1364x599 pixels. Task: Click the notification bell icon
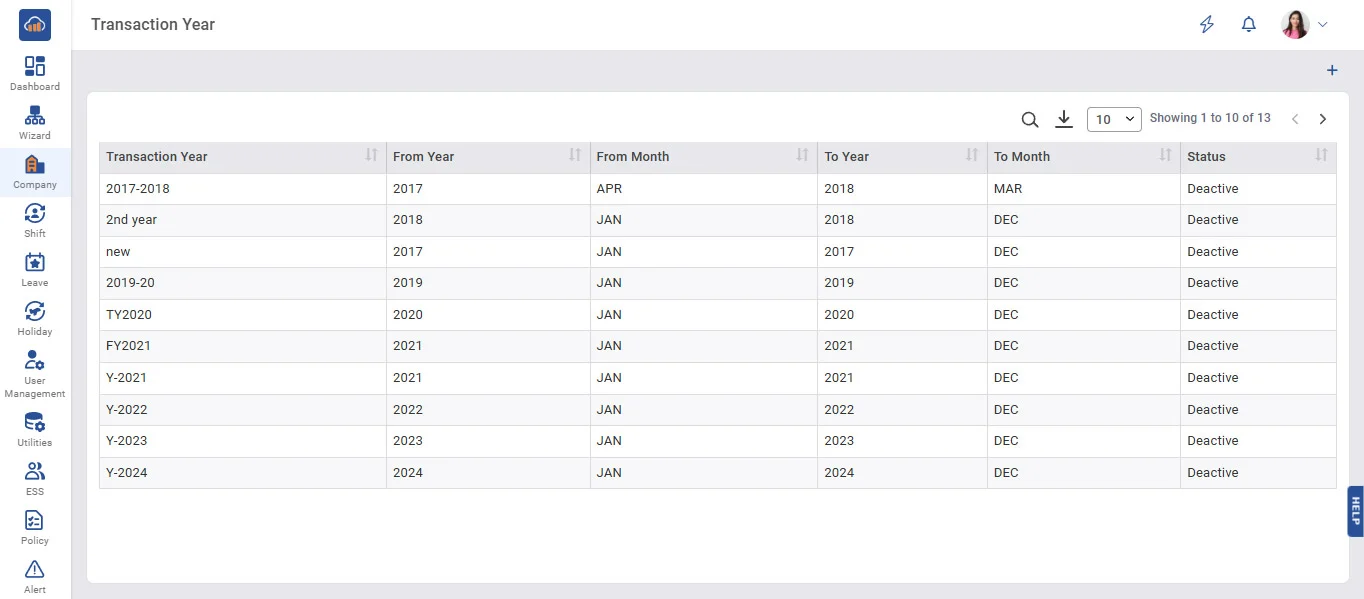pos(1248,25)
